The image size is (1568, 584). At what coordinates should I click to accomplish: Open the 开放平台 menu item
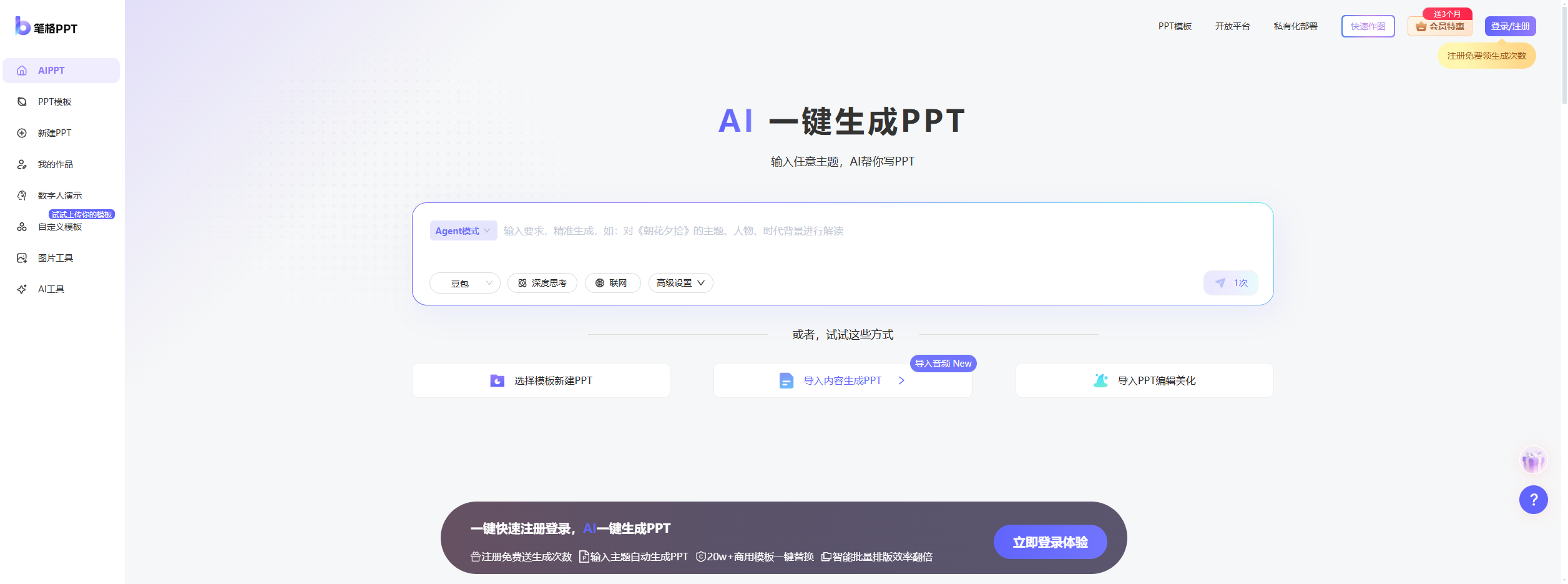1233,26
